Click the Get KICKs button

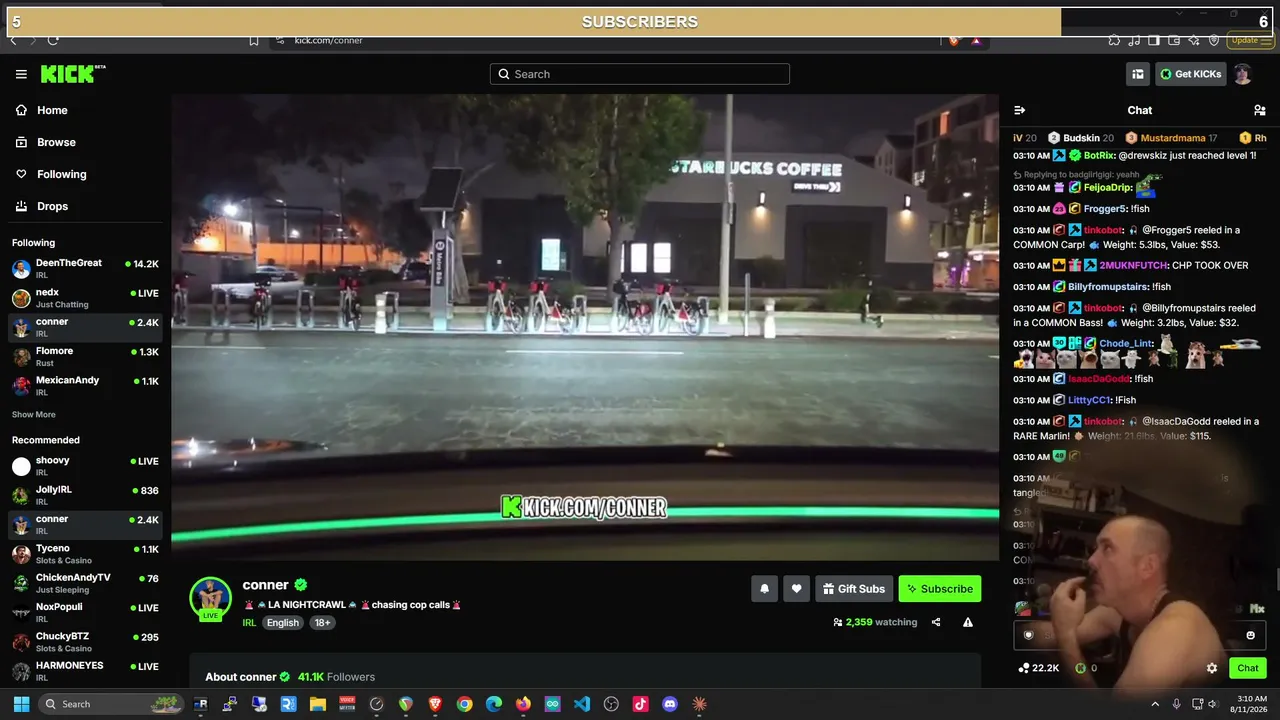[x=1190, y=74]
